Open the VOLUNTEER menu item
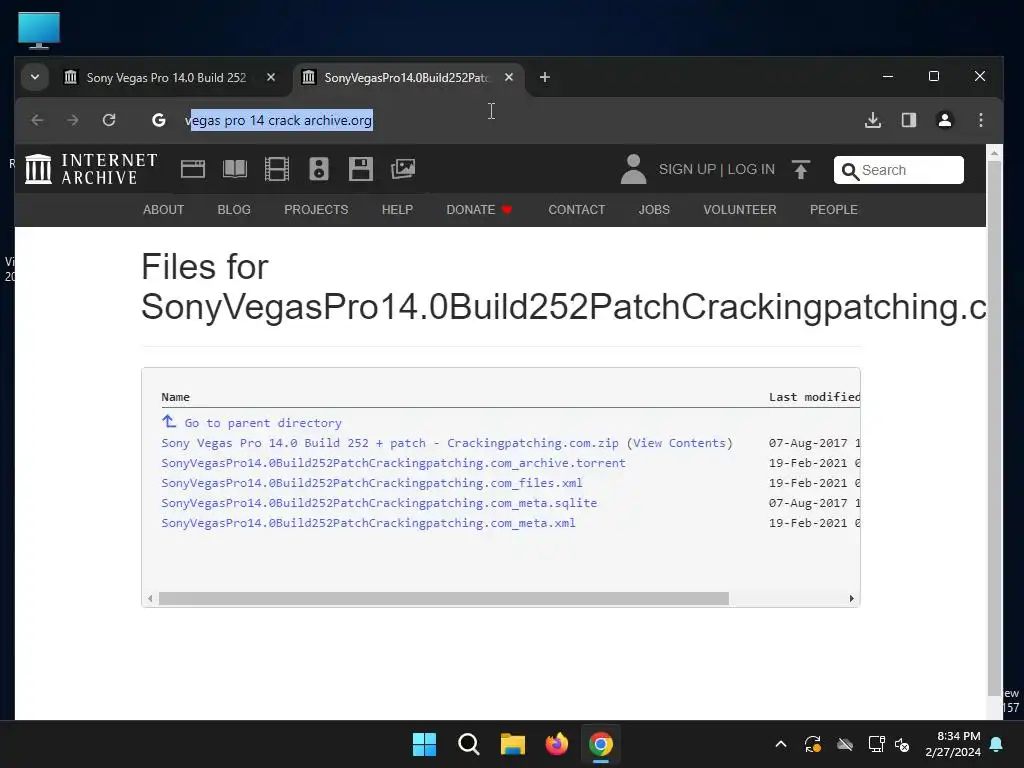 (x=740, y=210)
